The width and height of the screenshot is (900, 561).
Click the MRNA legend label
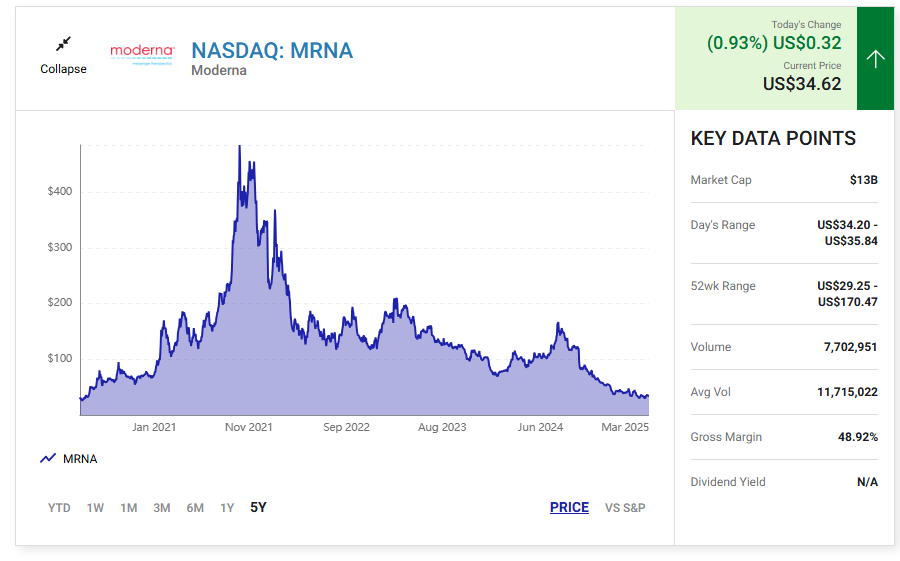coord(80,459)
